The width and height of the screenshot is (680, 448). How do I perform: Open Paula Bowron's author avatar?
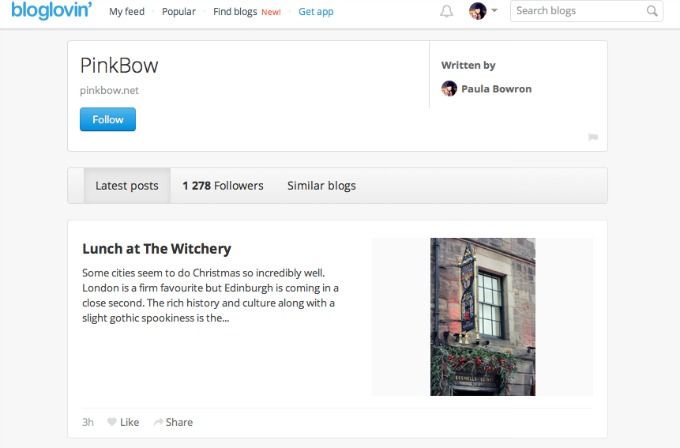coord(449,88)
